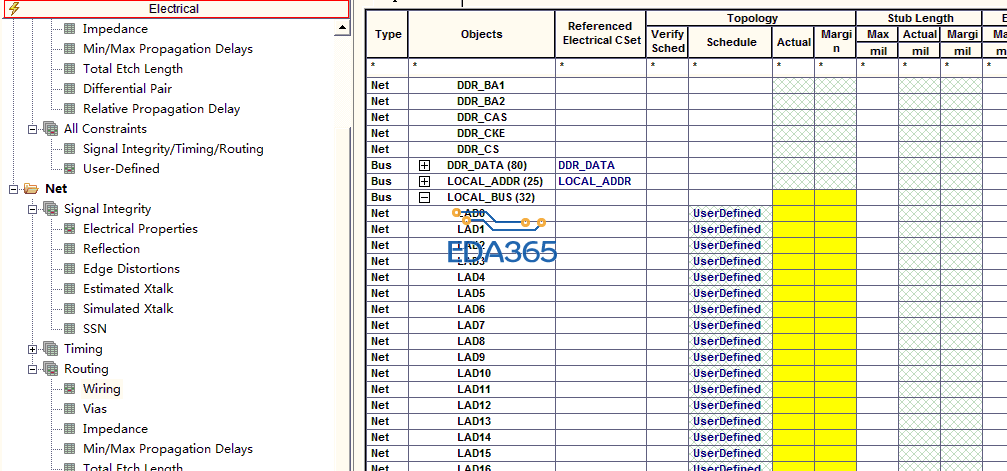Click the Stub Length Max column header

[877, 34]
